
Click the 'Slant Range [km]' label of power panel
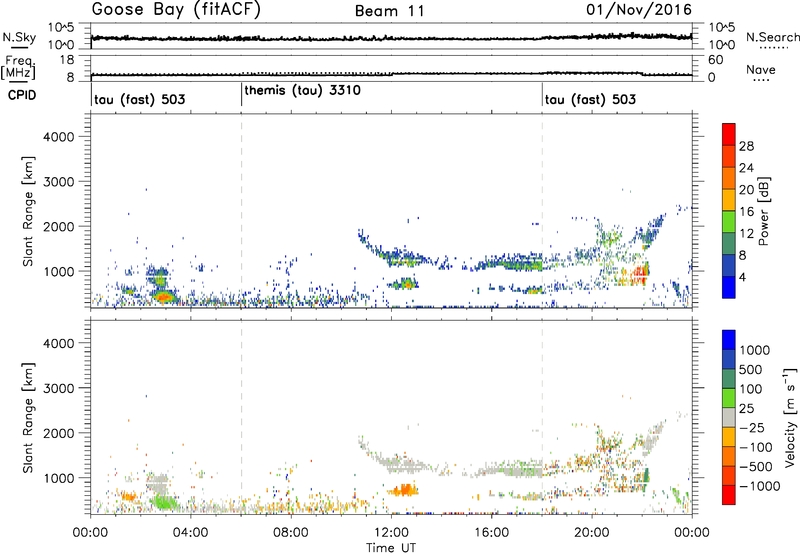point(28,211)
